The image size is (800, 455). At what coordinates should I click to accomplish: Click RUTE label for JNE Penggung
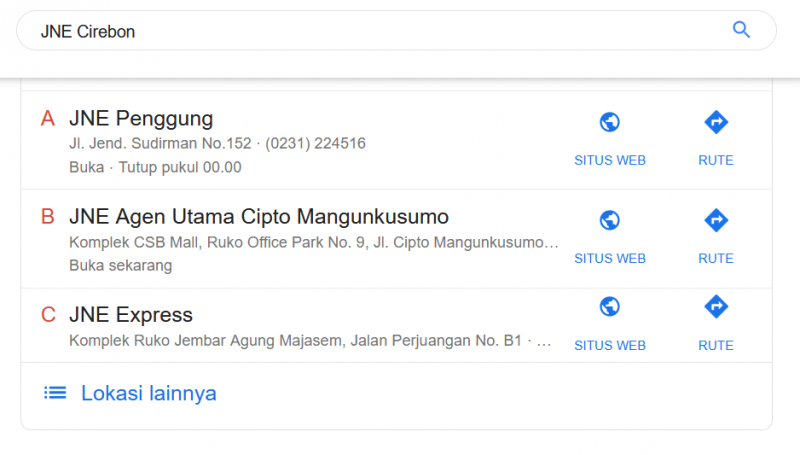[x=716, y=160]
